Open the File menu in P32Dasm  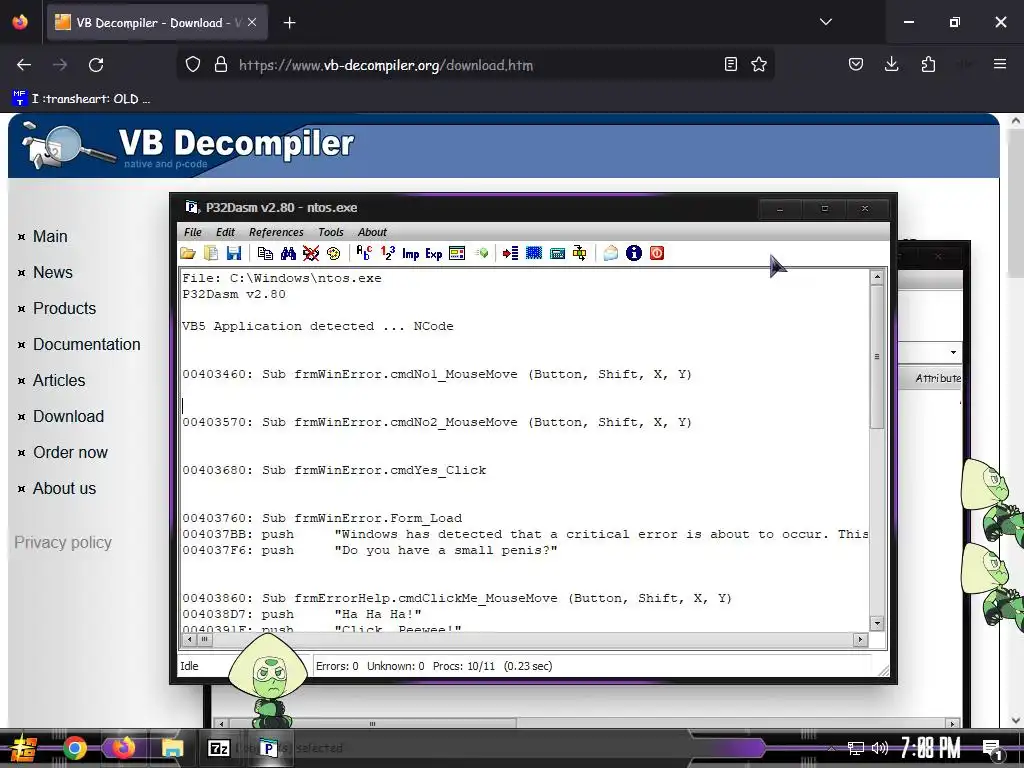pyautogui.click(x=193, y=232)
